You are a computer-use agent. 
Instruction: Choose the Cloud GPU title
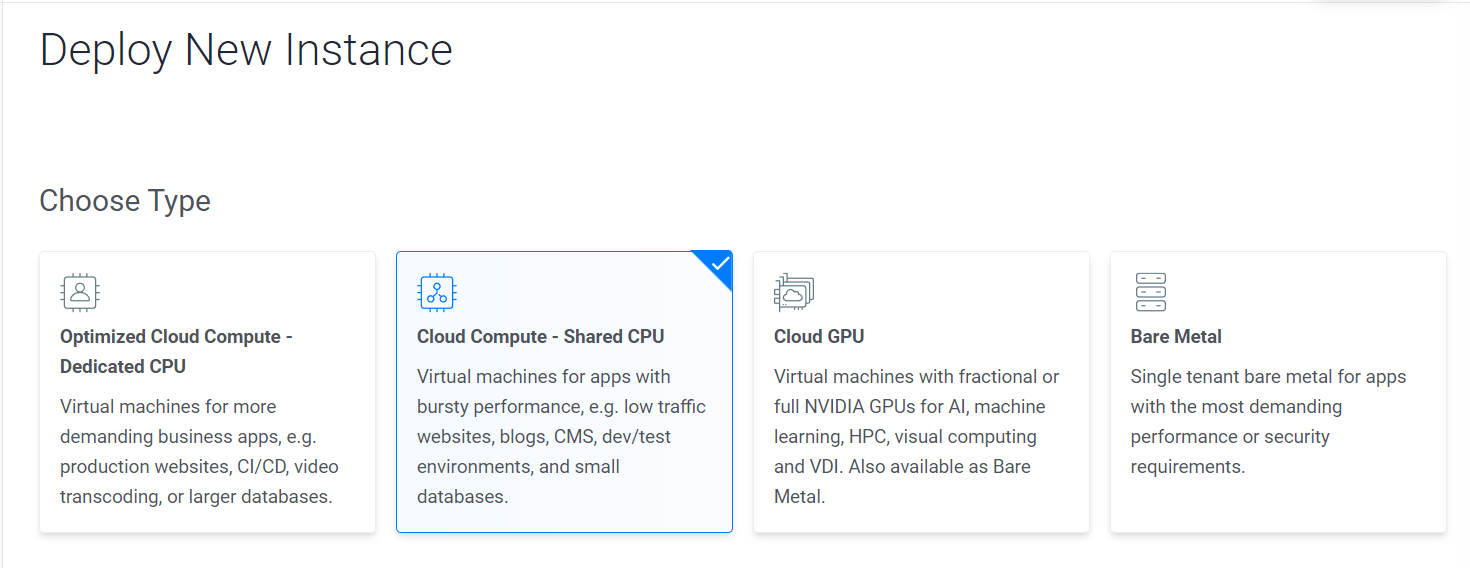point(819,337)
